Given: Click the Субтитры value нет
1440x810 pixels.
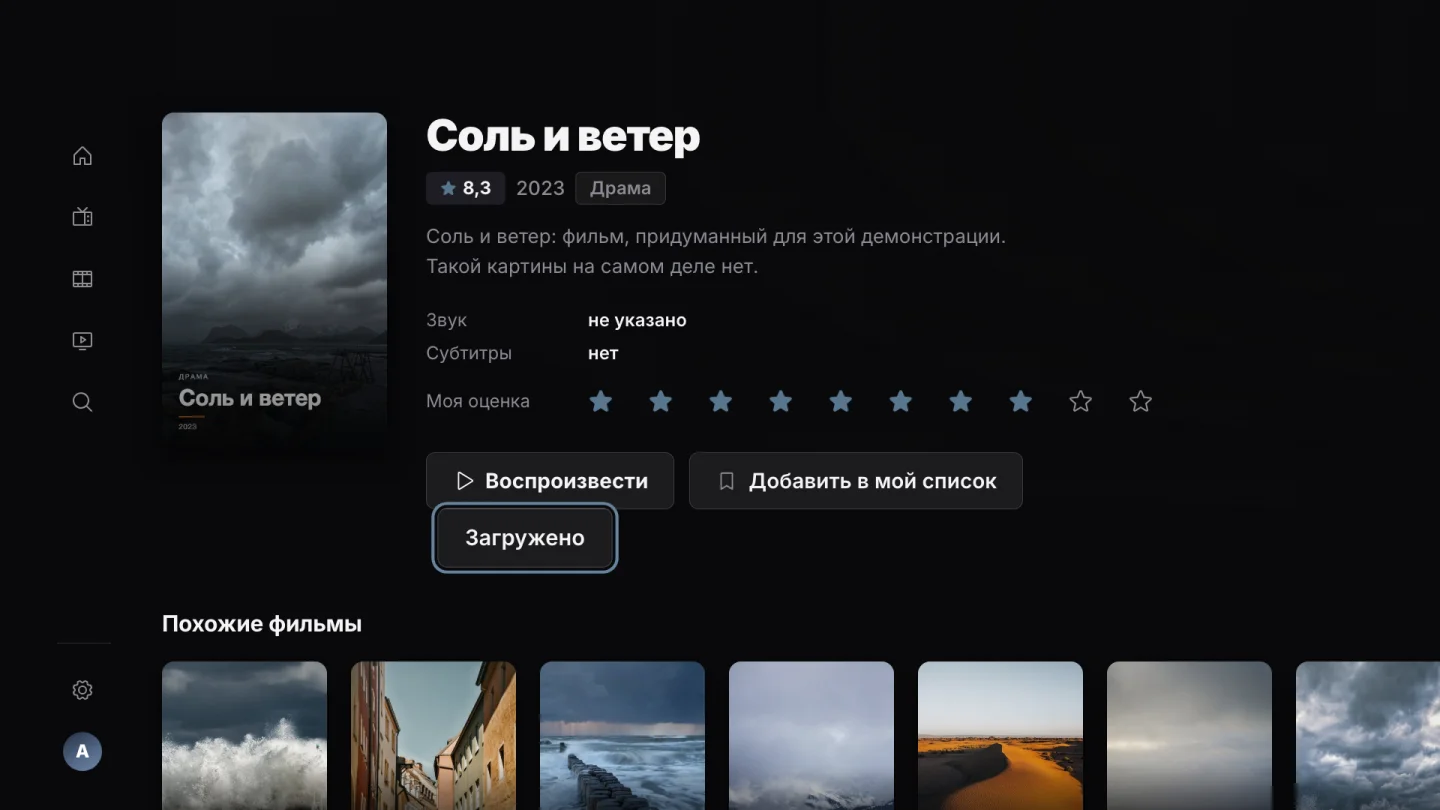Looking at the screenshot, I should (603, 353).
